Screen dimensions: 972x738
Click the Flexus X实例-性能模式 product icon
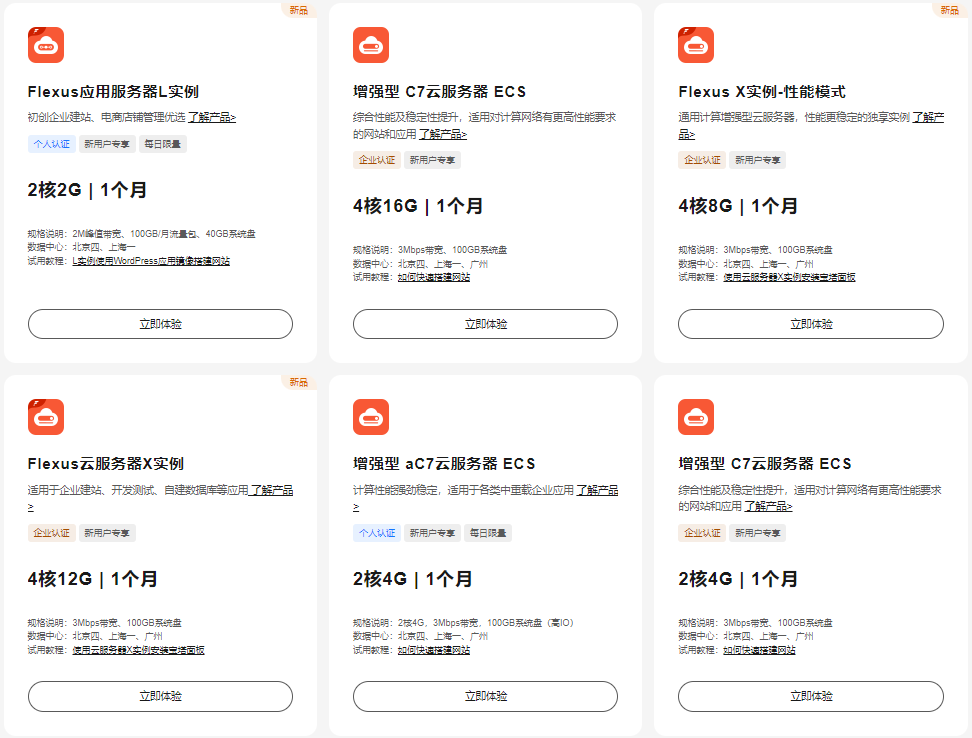click(x=696, y=45)
